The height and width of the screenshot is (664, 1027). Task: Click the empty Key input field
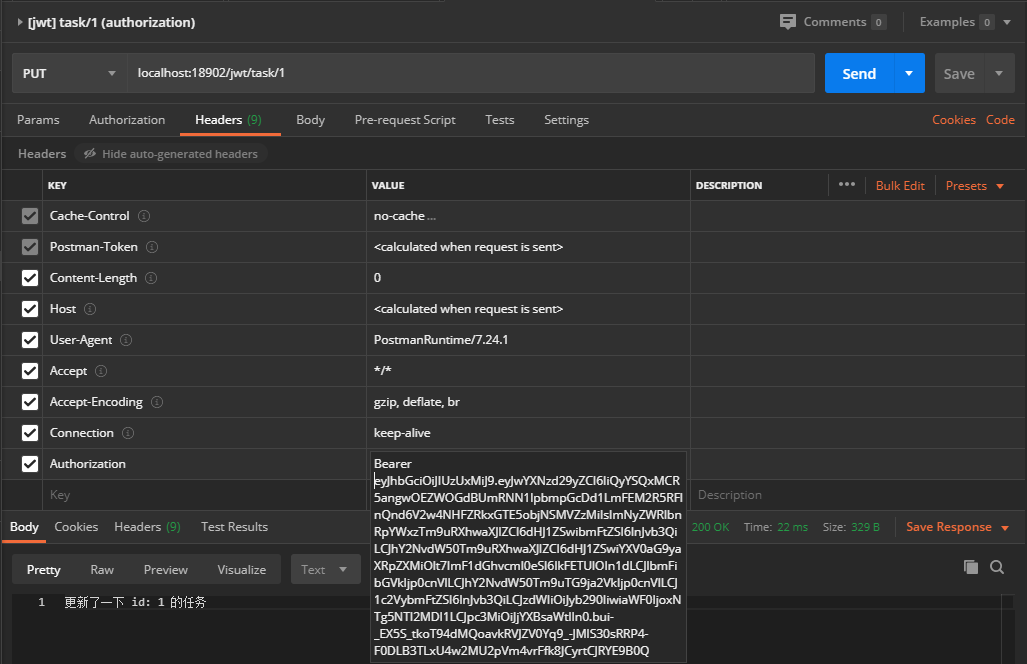point(204,495)
